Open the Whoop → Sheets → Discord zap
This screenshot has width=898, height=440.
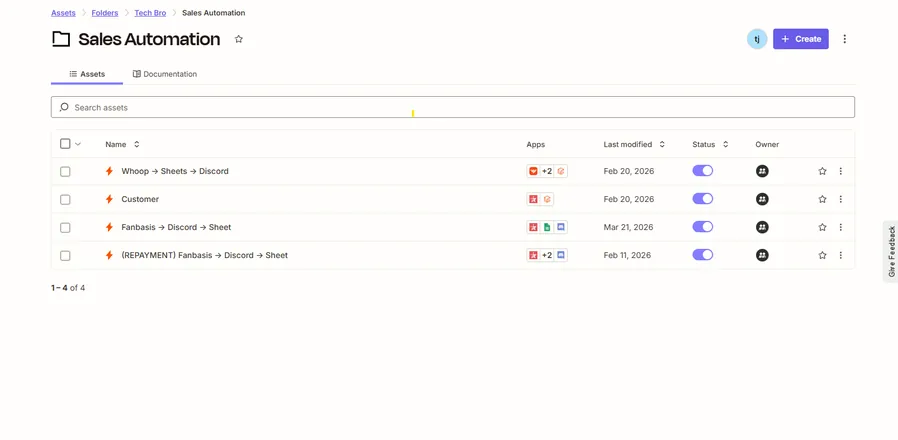[175, 171]
